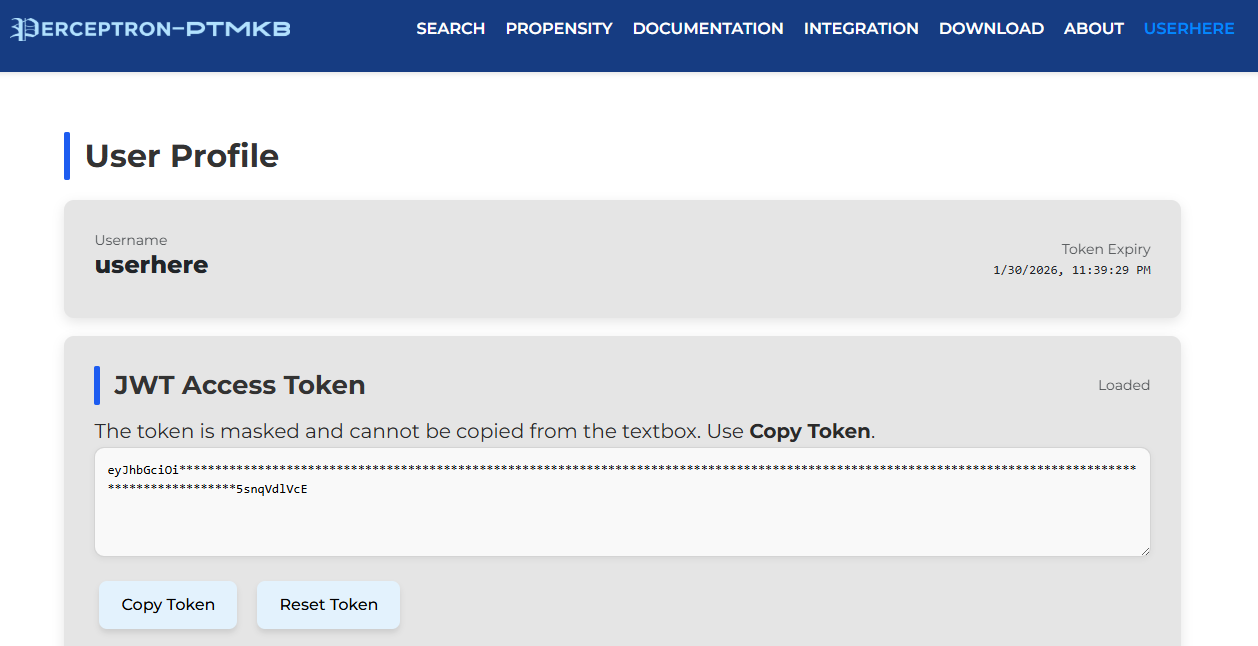
Task: Go to the Propensity page
Action: pos(558,29)
